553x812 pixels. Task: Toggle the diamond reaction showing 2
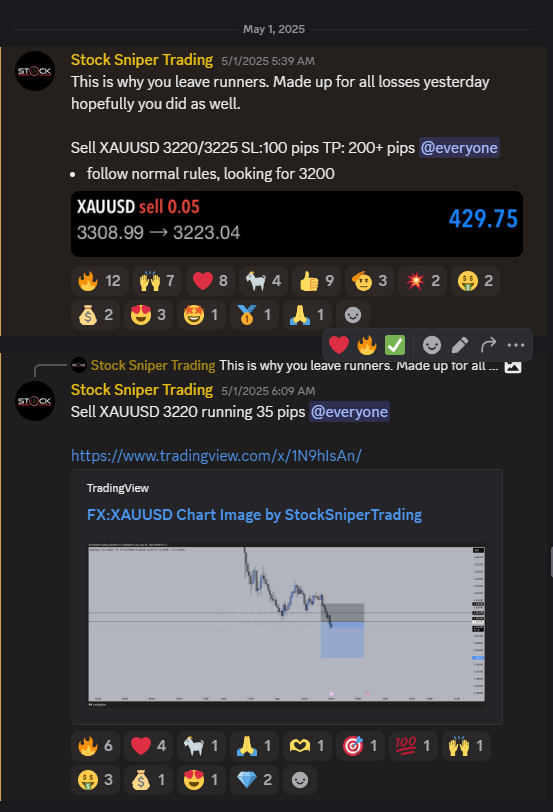pos(254,779)
